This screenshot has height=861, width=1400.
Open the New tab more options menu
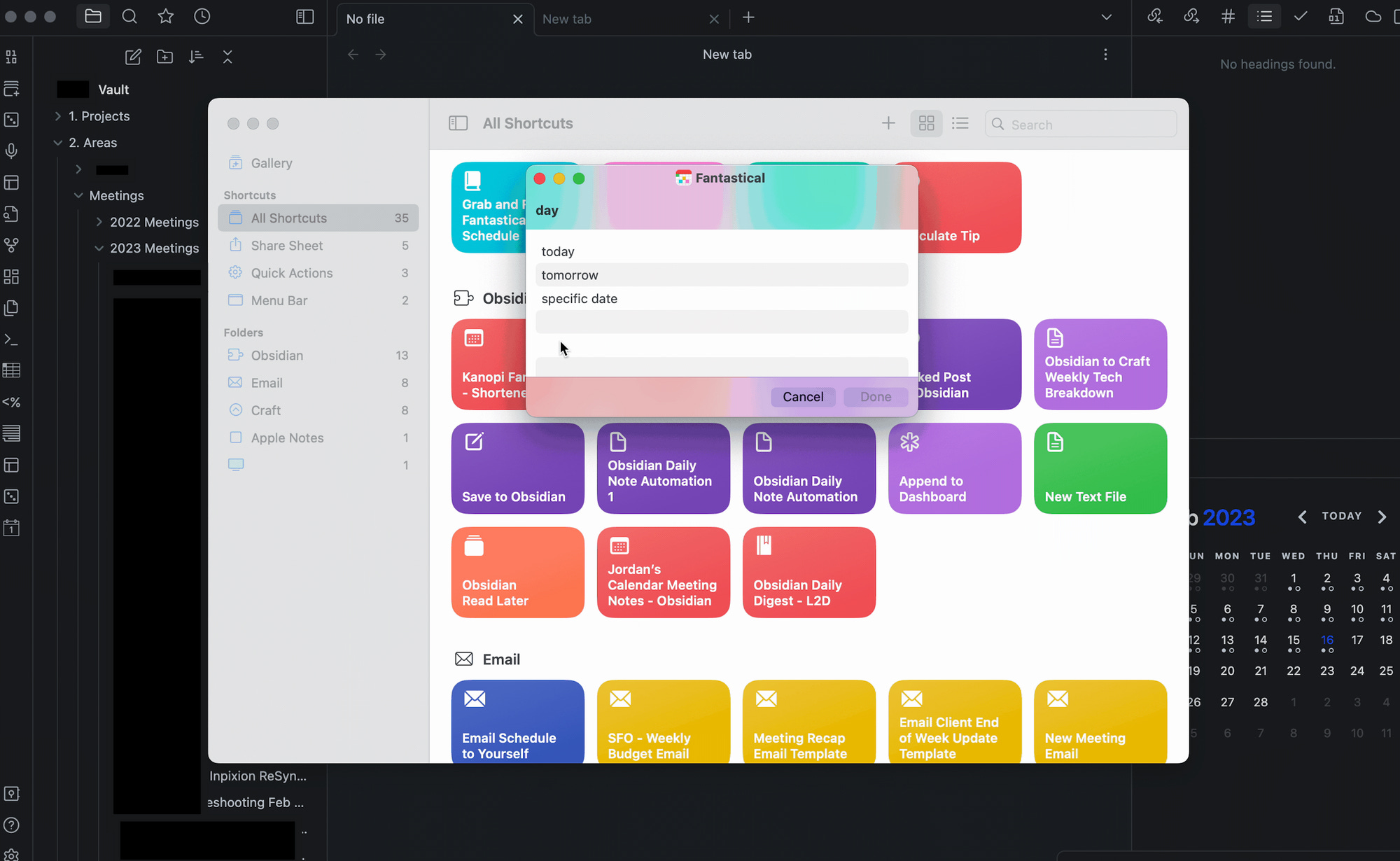tap(1105, 55)
